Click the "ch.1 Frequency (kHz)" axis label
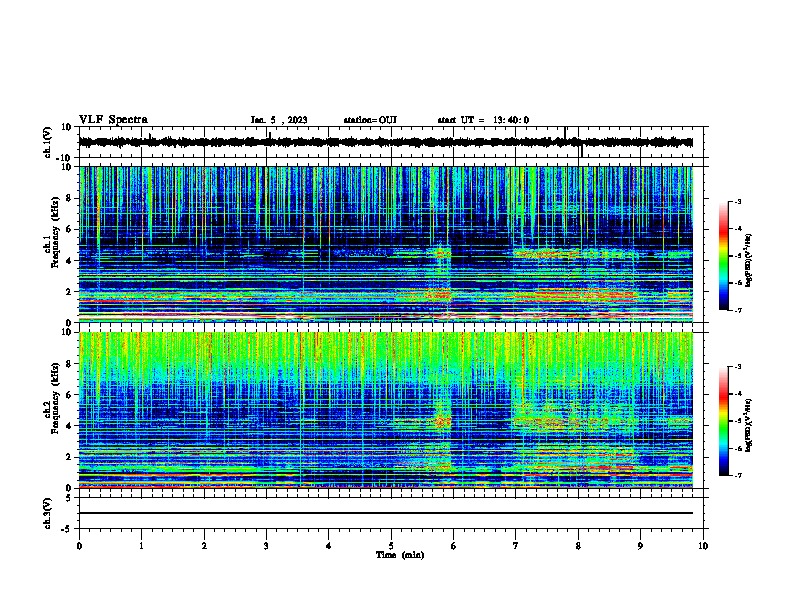 tap(53, 232)
